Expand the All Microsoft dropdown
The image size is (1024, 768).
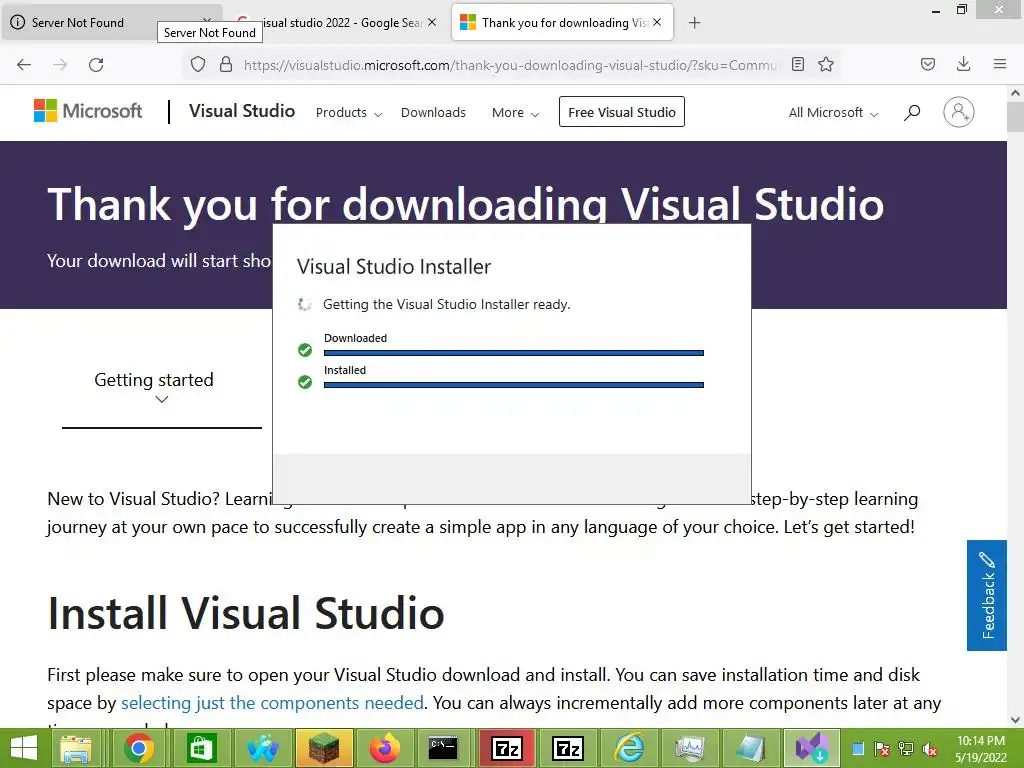(x=833, y=112)
